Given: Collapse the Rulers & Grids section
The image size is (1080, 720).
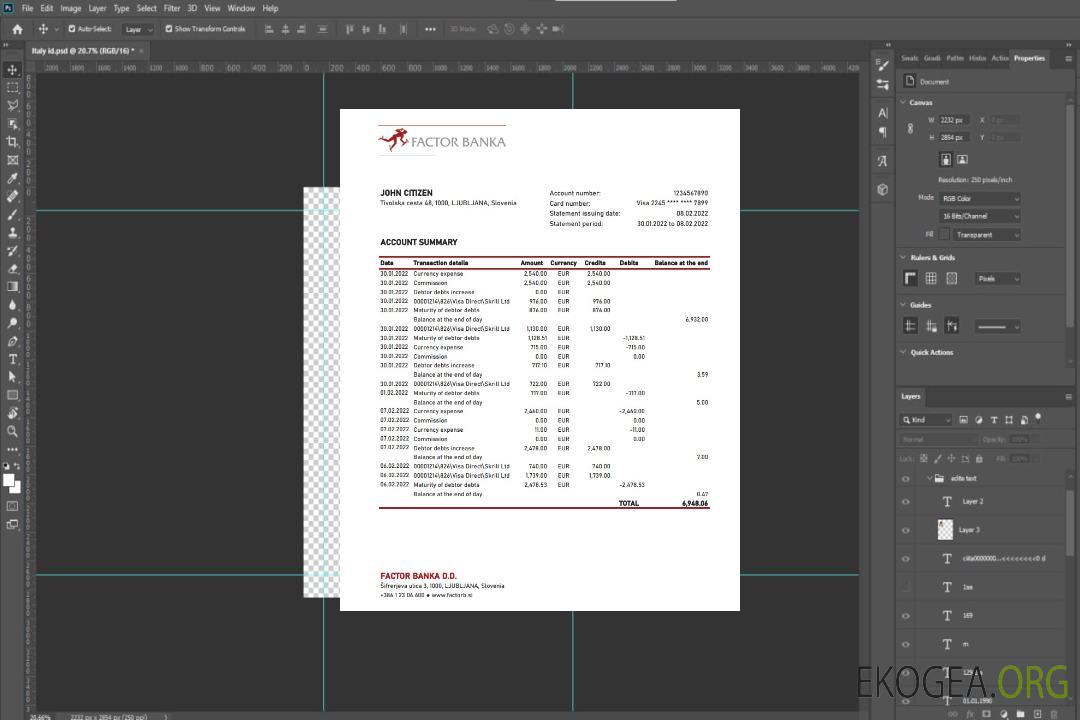Looking at the screenshot, I should 903,258.
